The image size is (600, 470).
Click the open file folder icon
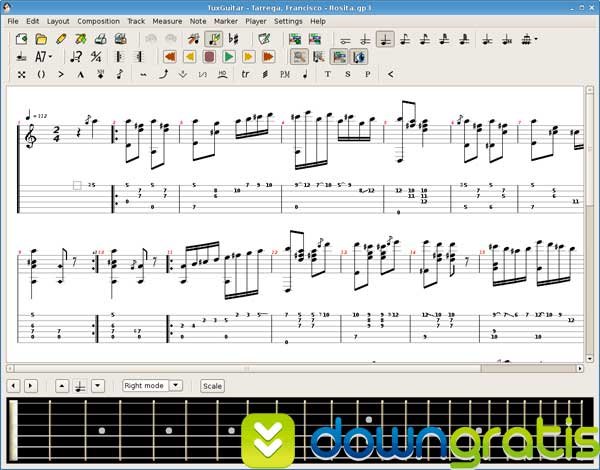pos(41,39)
